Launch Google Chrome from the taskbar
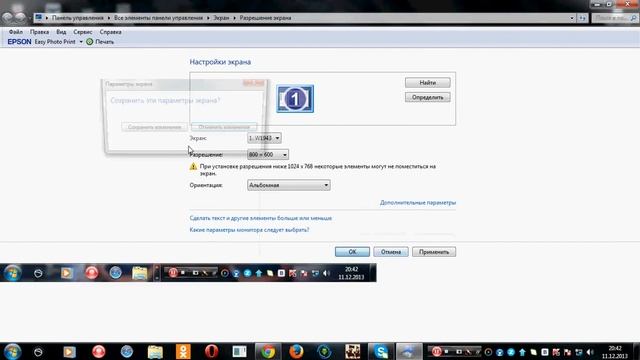This screenshot has height=360, width=640. pos(268,351)
